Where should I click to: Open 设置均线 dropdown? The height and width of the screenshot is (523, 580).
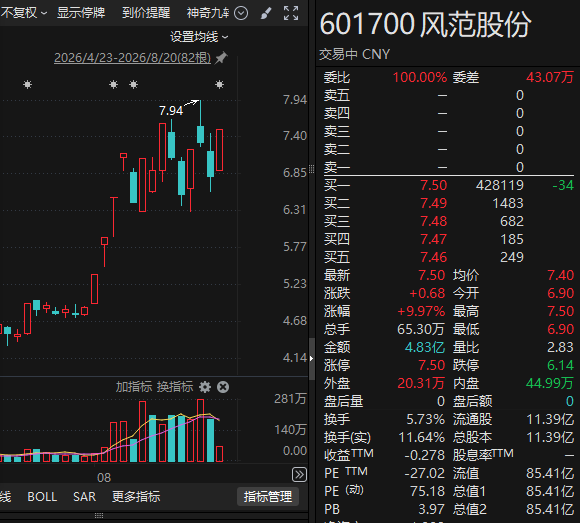point(199,37)
